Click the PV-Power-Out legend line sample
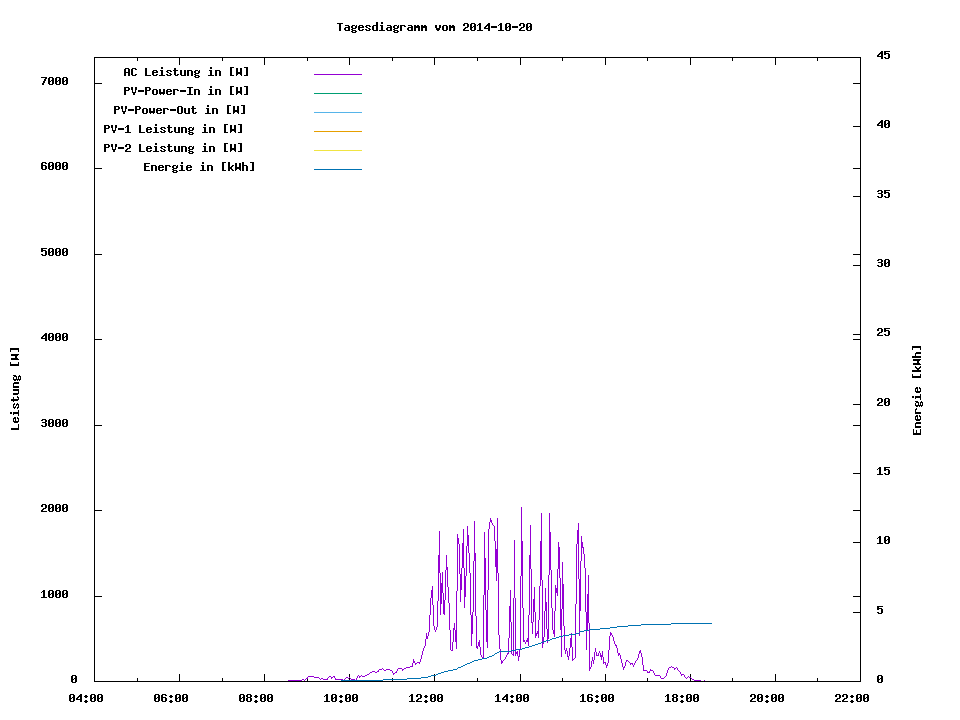Image resolution: width=960 pixels, height=720 pixels. pyautogui.click(x=337, y=112)
